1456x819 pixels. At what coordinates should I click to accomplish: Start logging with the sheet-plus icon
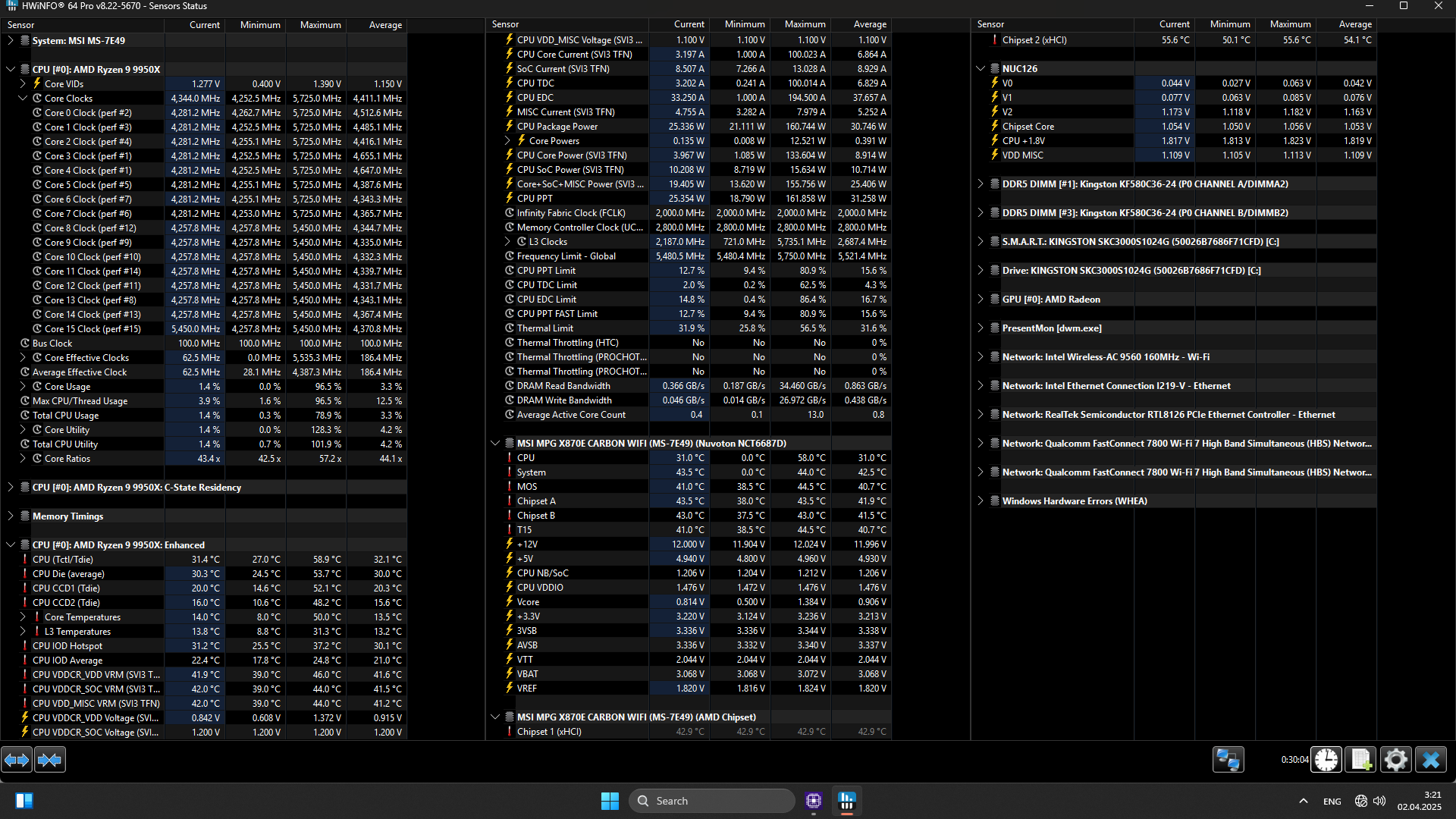pos(1360,759)
